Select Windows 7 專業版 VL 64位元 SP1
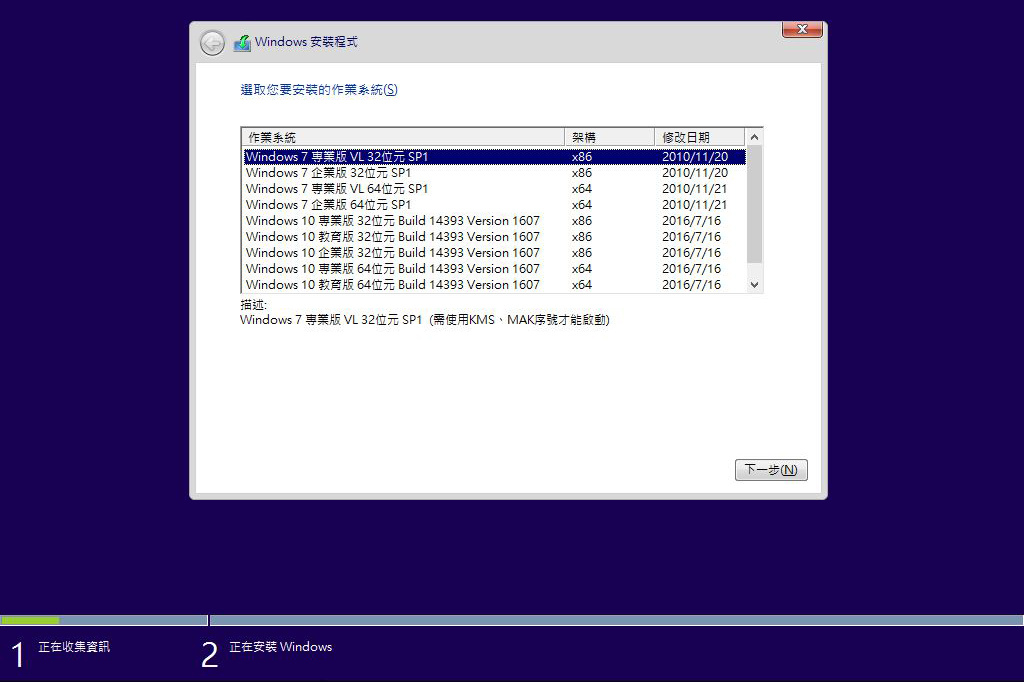 (494, 189)
